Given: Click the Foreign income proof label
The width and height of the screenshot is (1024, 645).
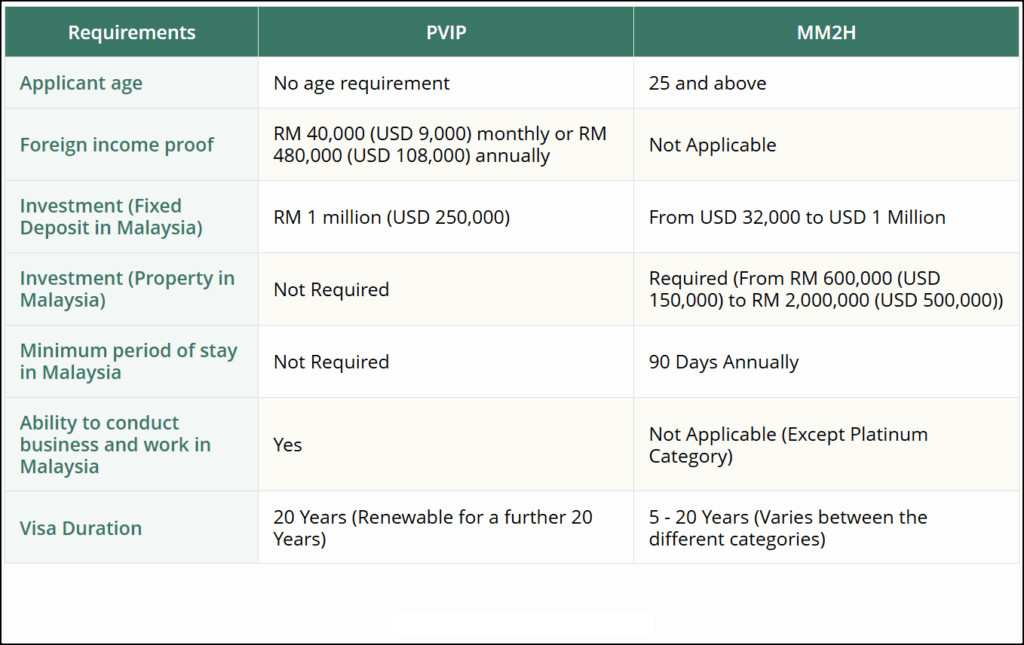Looking at the screenshot, I should tap(117, 144).
